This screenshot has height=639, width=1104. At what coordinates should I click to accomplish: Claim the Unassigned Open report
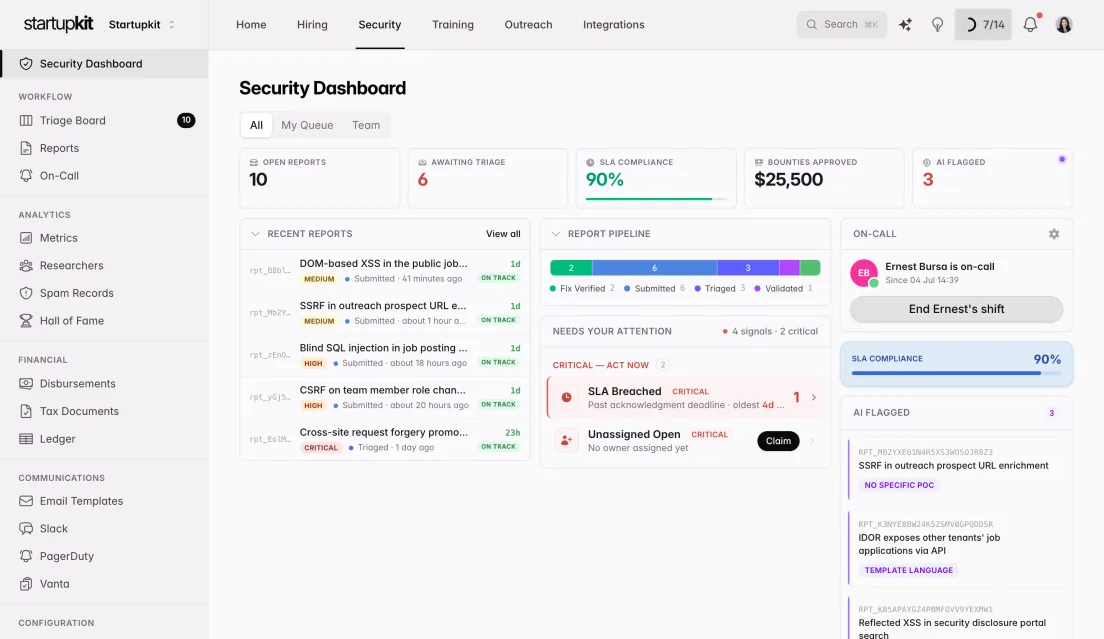coord(778,441)
